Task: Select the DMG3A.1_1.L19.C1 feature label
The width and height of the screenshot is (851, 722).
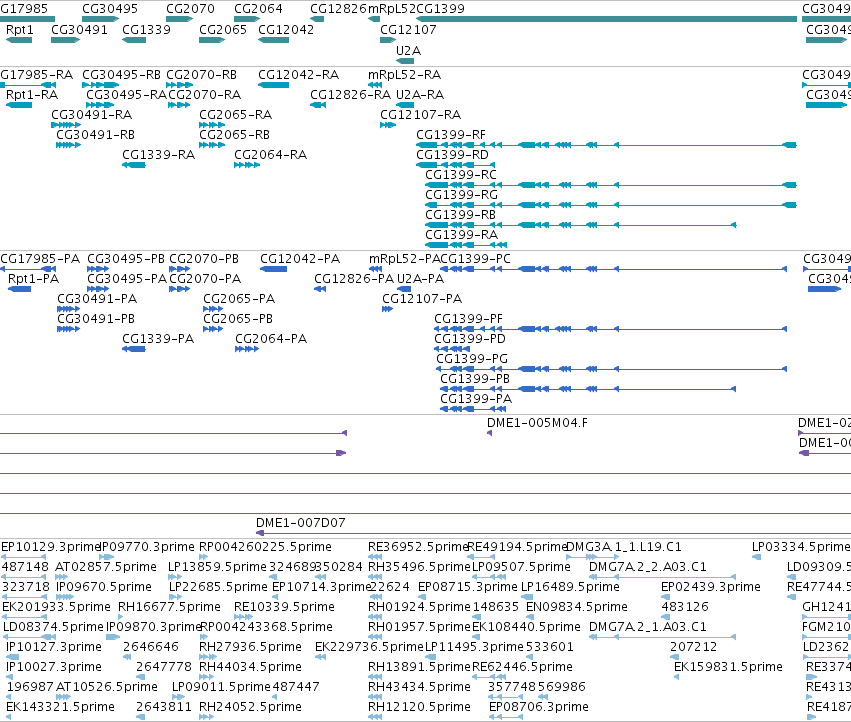Action: click(x=624, y=547)
